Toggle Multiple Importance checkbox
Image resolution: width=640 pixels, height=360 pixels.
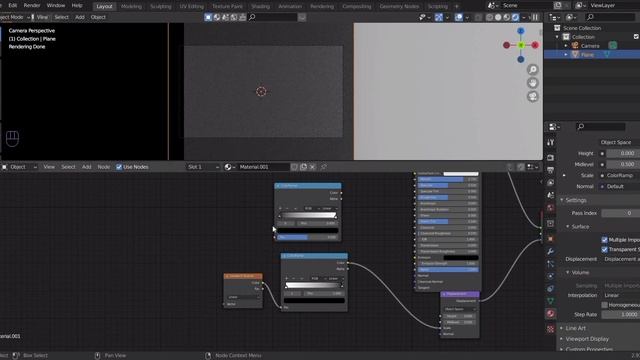pos(604,240)
